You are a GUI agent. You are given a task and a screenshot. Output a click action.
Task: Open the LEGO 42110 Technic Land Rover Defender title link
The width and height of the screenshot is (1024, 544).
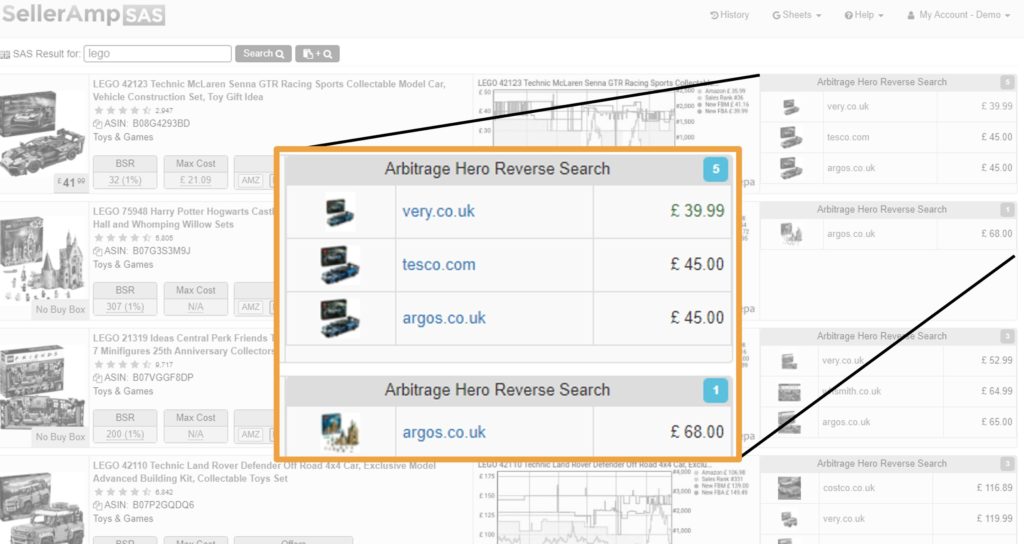point(264,472)
